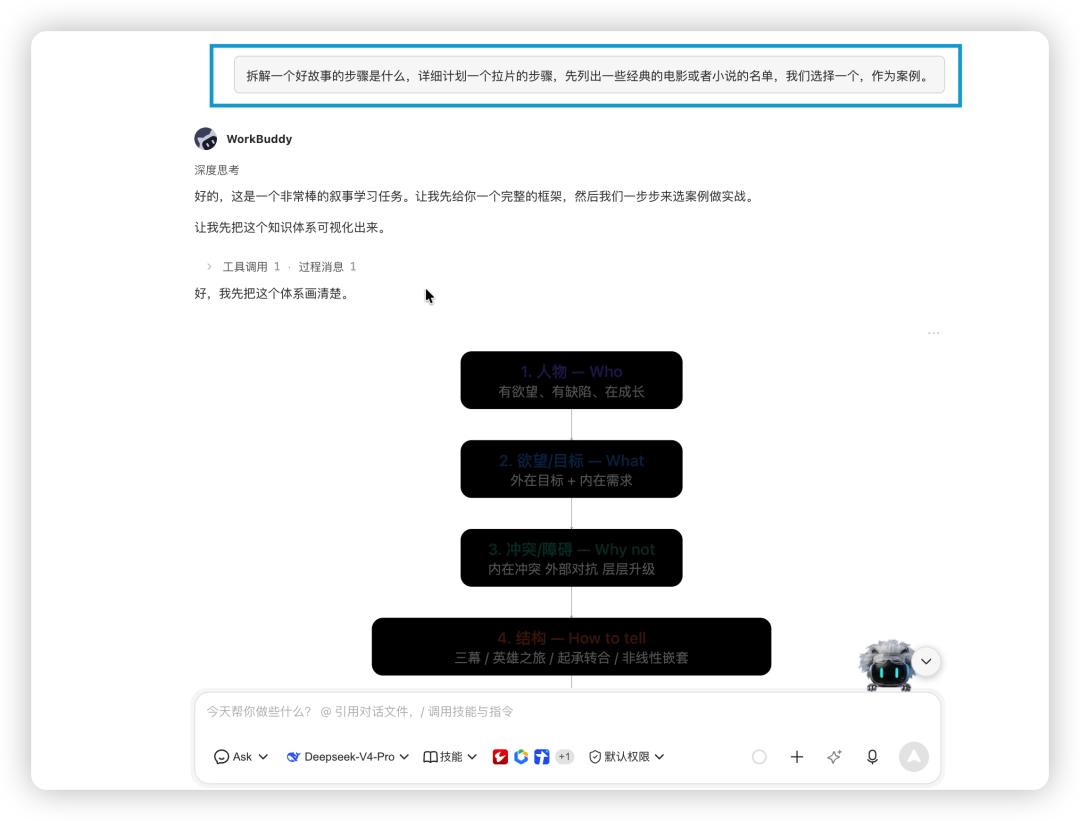Click the user message bubble at top
The height and width of the screenshot is (821, 1080).
(x=589, y=75)
